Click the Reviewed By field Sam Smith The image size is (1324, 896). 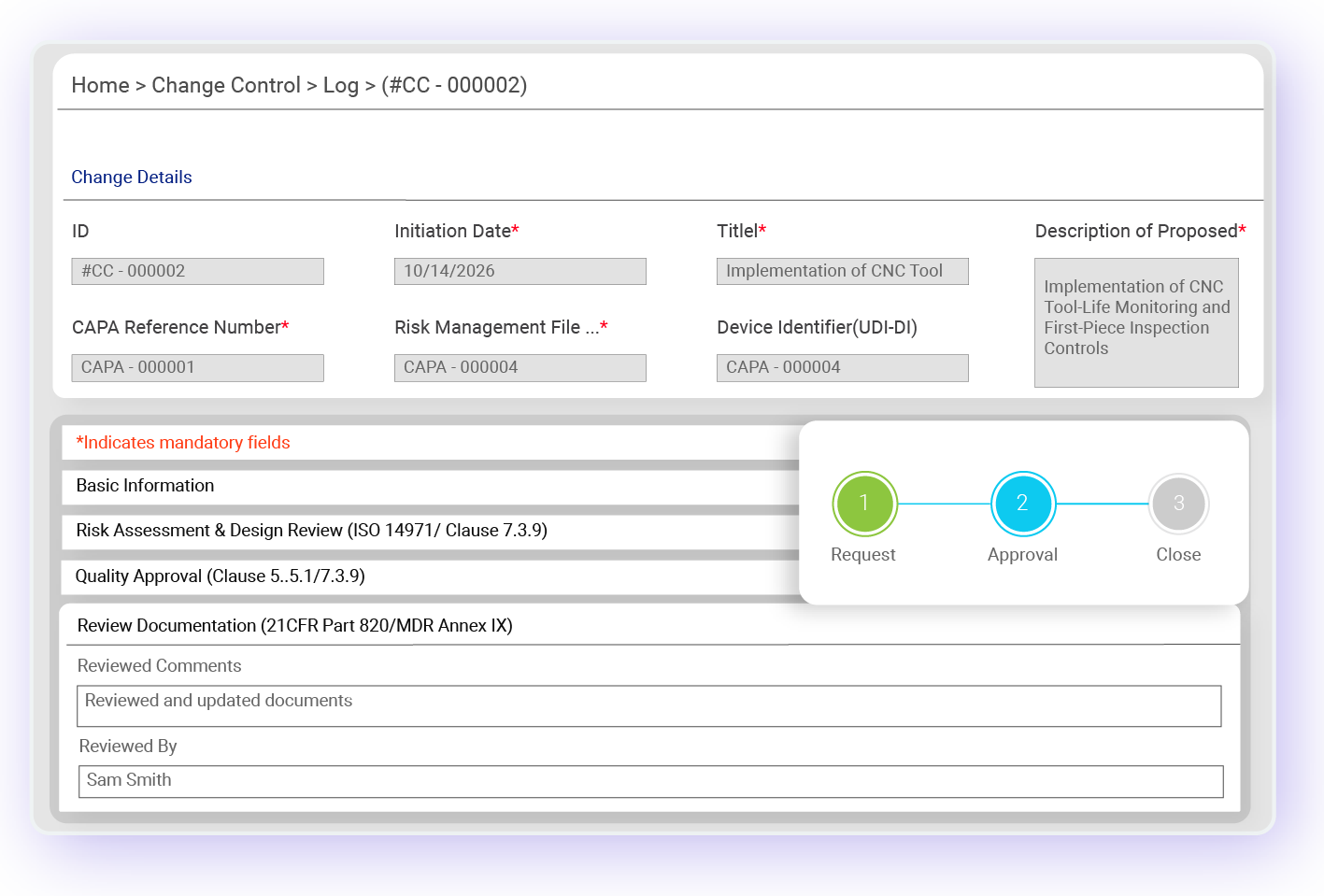(x=651, y=782)
